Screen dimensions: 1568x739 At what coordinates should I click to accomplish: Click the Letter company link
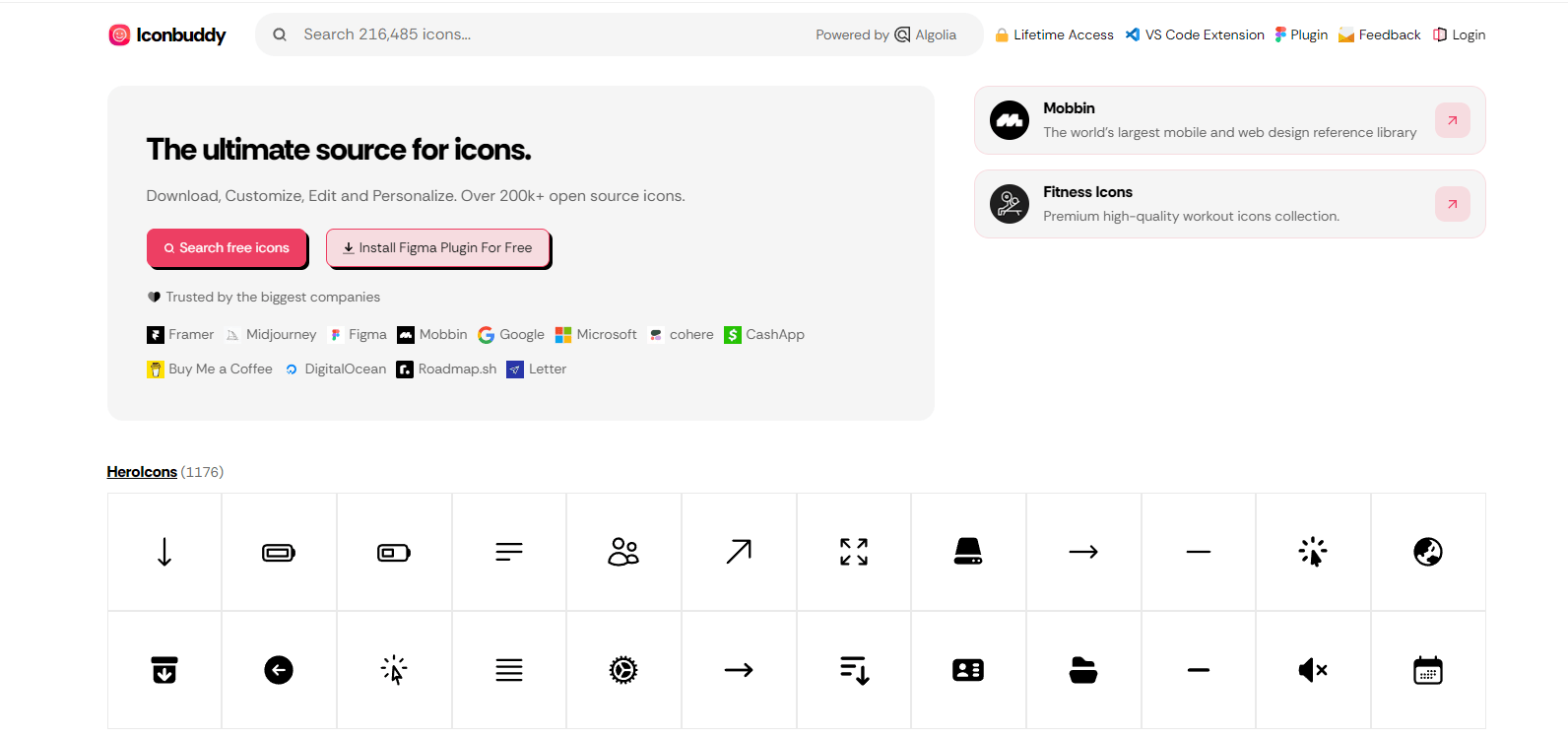537,369
